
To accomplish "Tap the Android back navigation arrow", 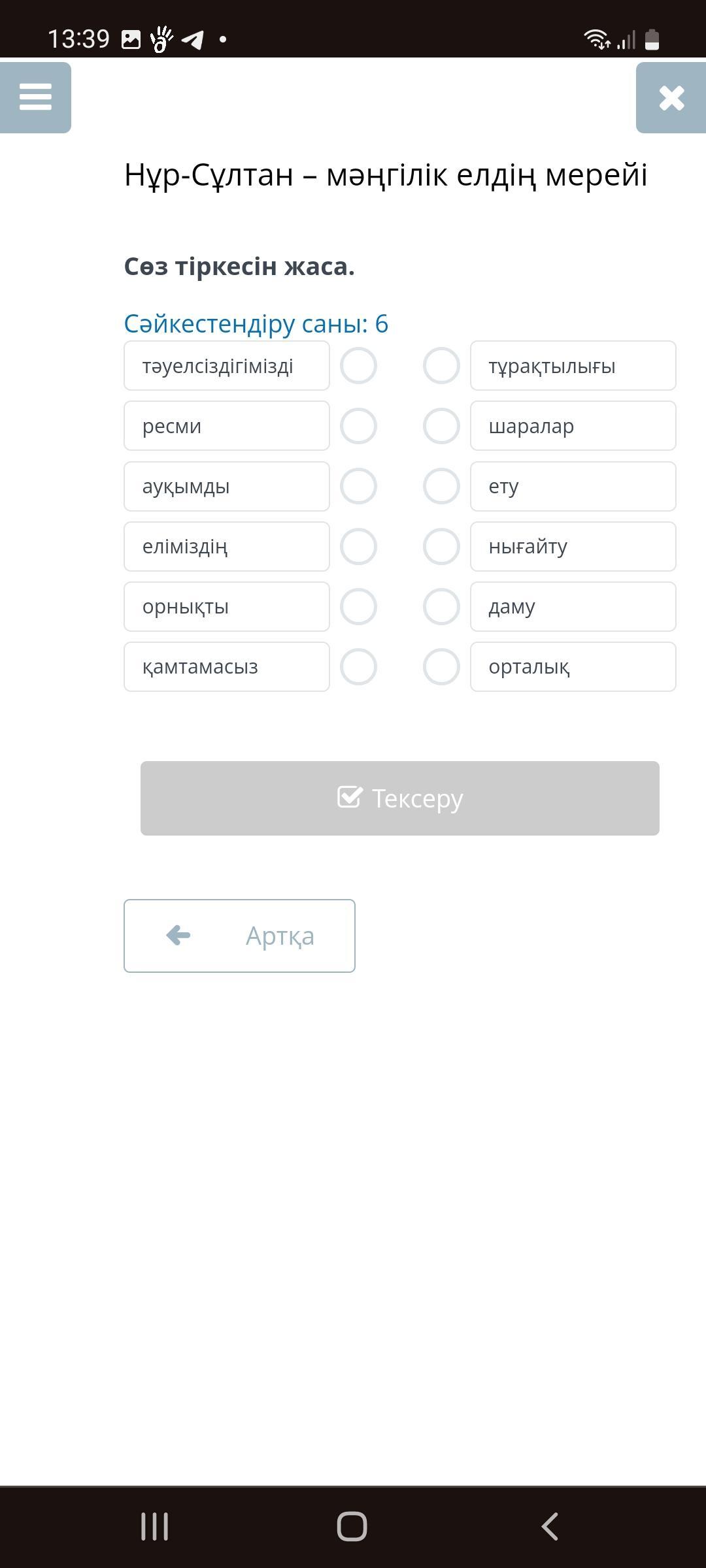I will 550,1527.
